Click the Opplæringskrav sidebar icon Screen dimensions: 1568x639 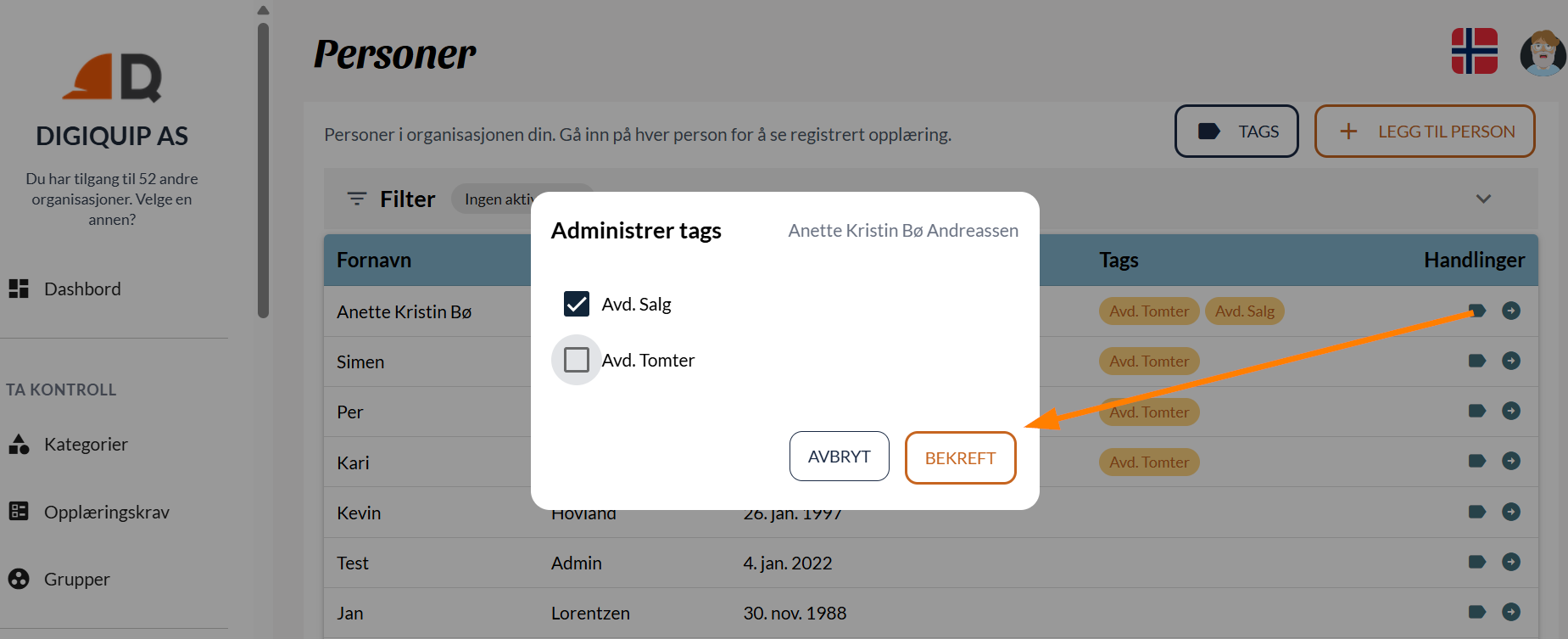(18, 511)
